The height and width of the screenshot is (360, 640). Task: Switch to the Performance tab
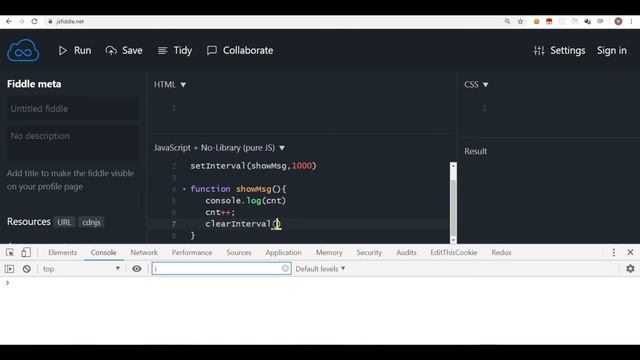[x=192, y=252]
